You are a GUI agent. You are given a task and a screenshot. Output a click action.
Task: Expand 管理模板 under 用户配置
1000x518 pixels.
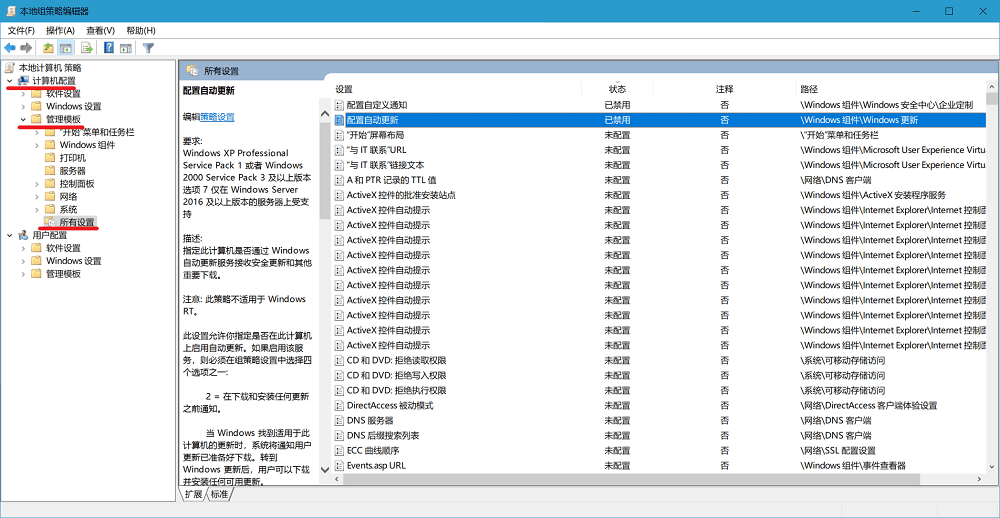click(x=23, y=274)
